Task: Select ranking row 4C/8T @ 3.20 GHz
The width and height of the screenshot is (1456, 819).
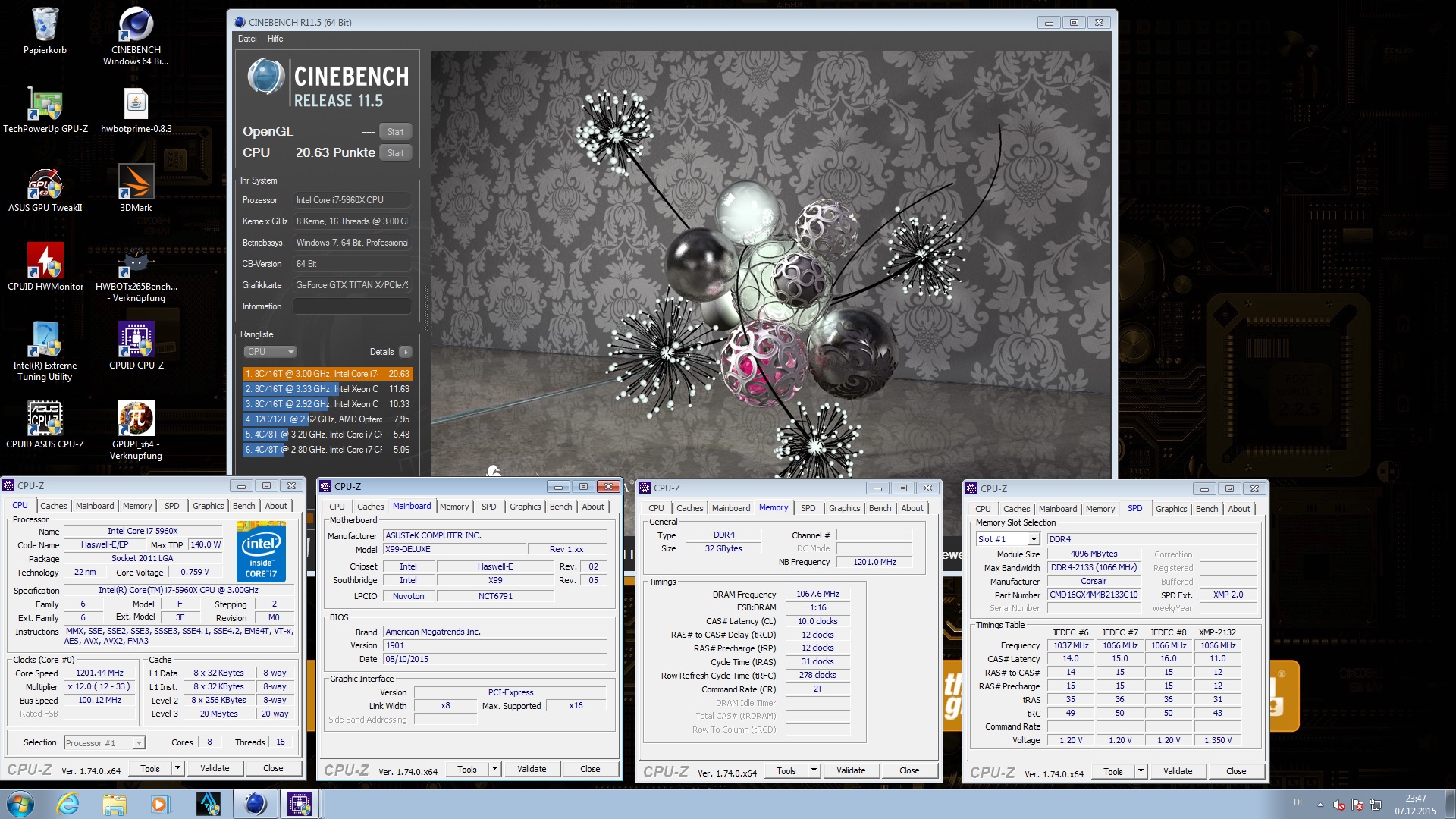Action: [x=328, y=435]
